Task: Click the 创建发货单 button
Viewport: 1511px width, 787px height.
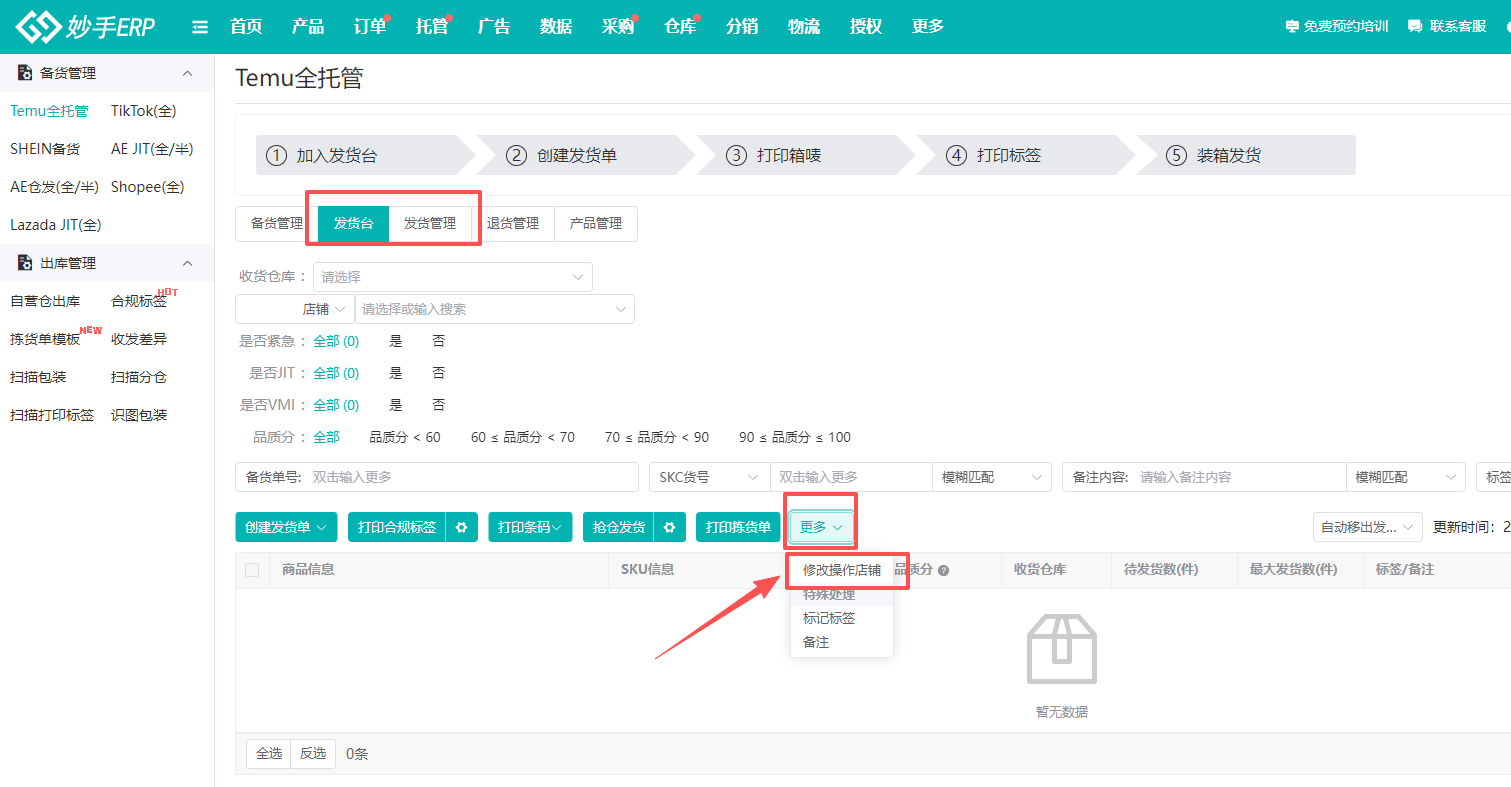Action: (286, 527)
